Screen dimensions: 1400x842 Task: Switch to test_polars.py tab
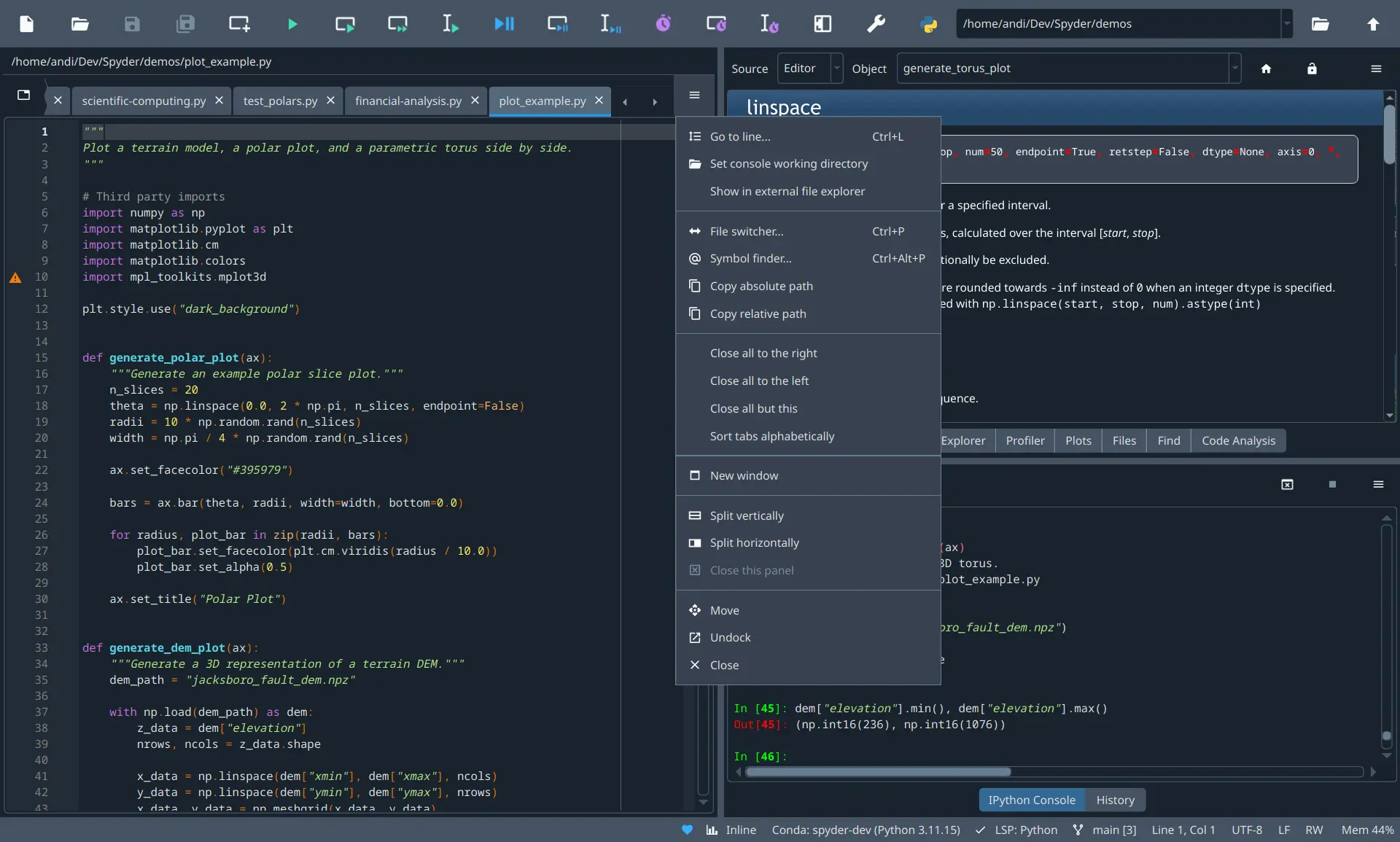pos(280,101)
